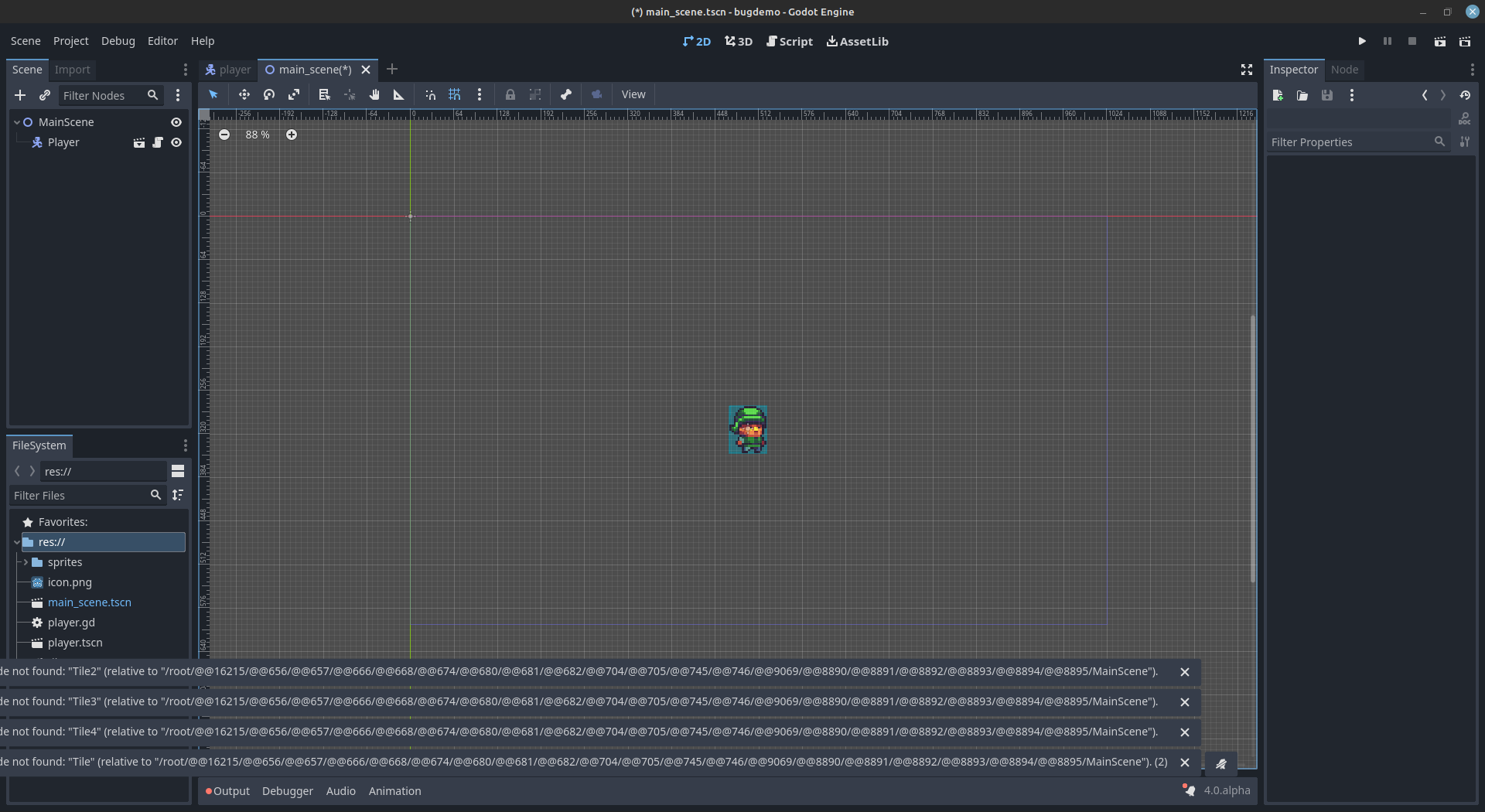Open the FileSystem dock options menu
Screen dimensions: 1485x812
tap(186, 445)
